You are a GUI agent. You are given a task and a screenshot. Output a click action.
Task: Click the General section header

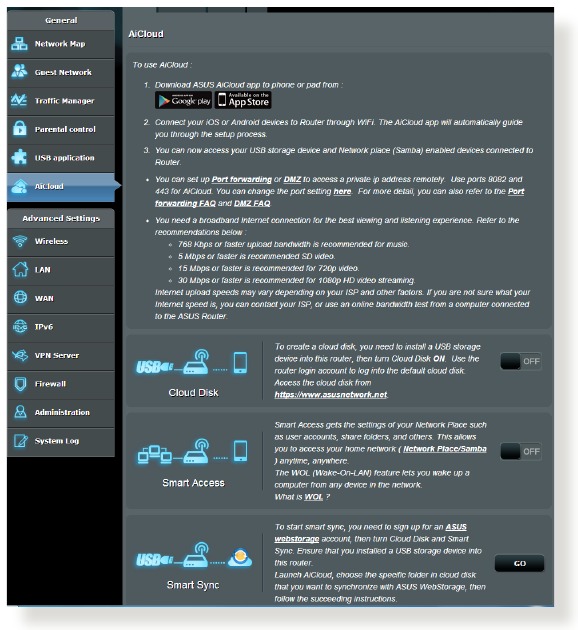(x=61, y=20)
